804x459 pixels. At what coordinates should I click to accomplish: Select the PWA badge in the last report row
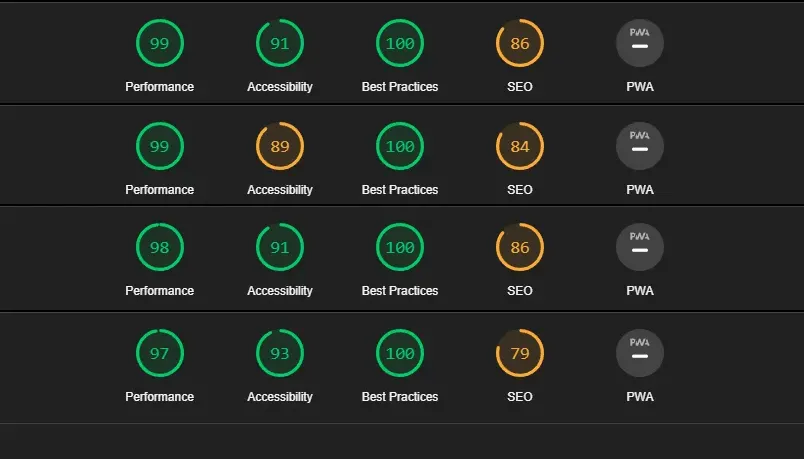point(640,354)
